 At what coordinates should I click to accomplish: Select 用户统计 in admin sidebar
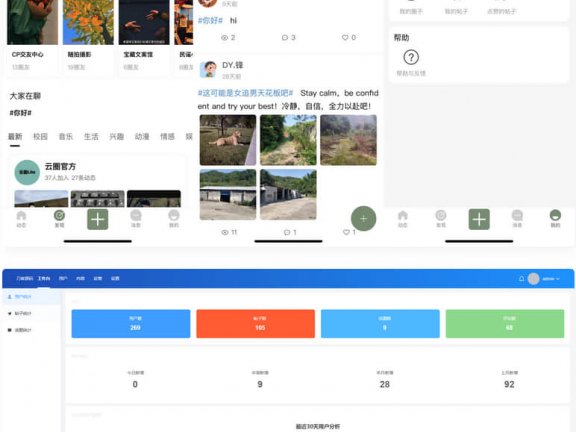pyautogui.click(x=32, y=297)
